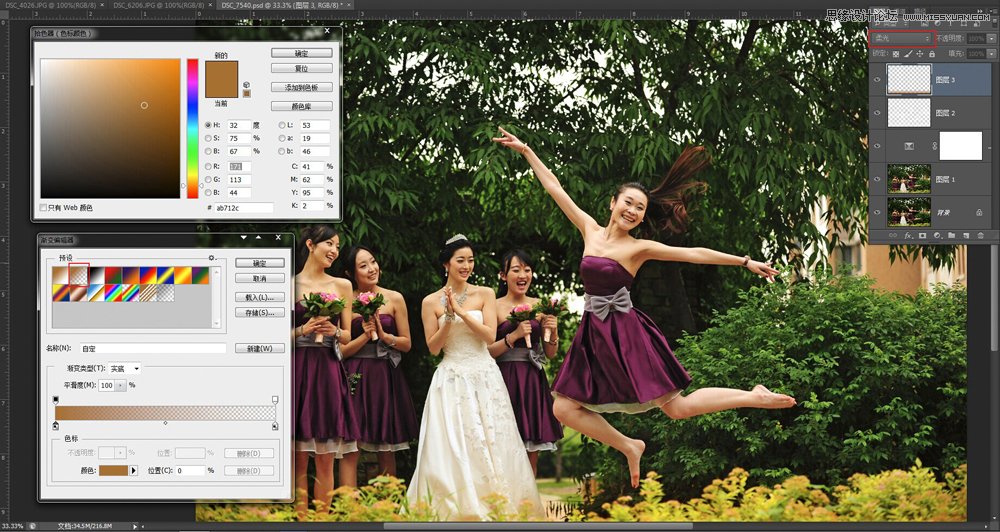Click status bar arrow beside document size
1000x532 pixels.
(135, 526)
